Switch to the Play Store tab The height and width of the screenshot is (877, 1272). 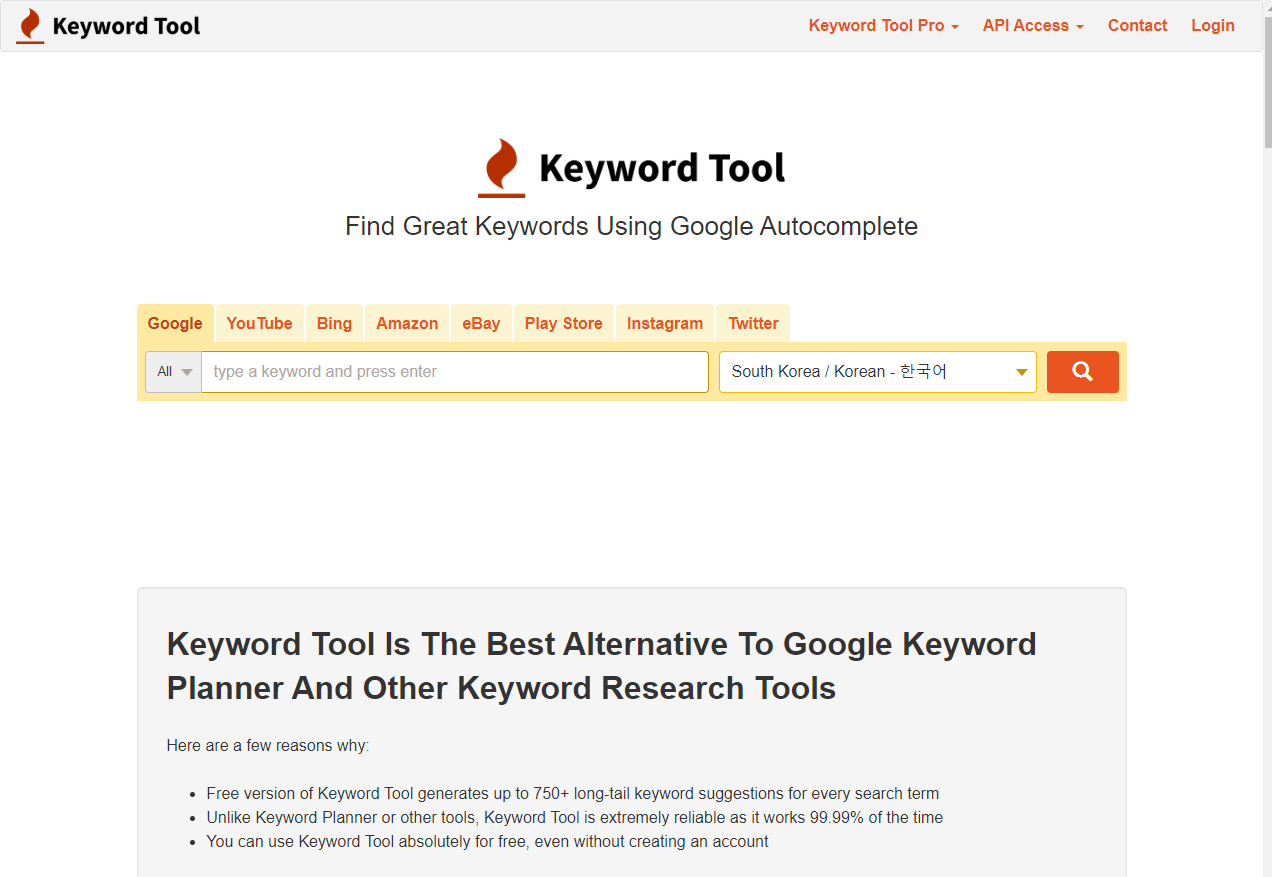pos(563,323)
